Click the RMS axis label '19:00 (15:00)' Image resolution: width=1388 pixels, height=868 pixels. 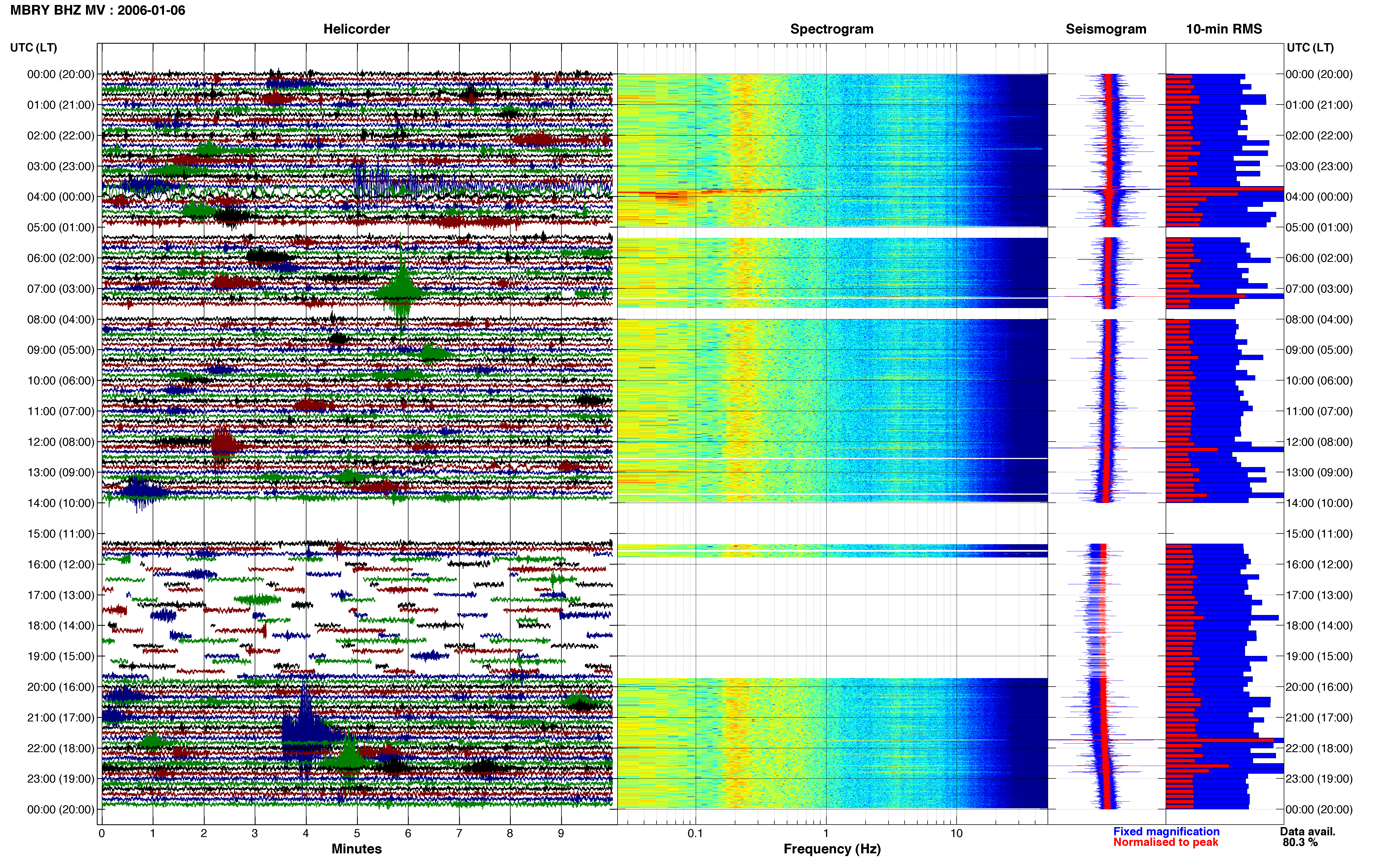pos(1319,656)
